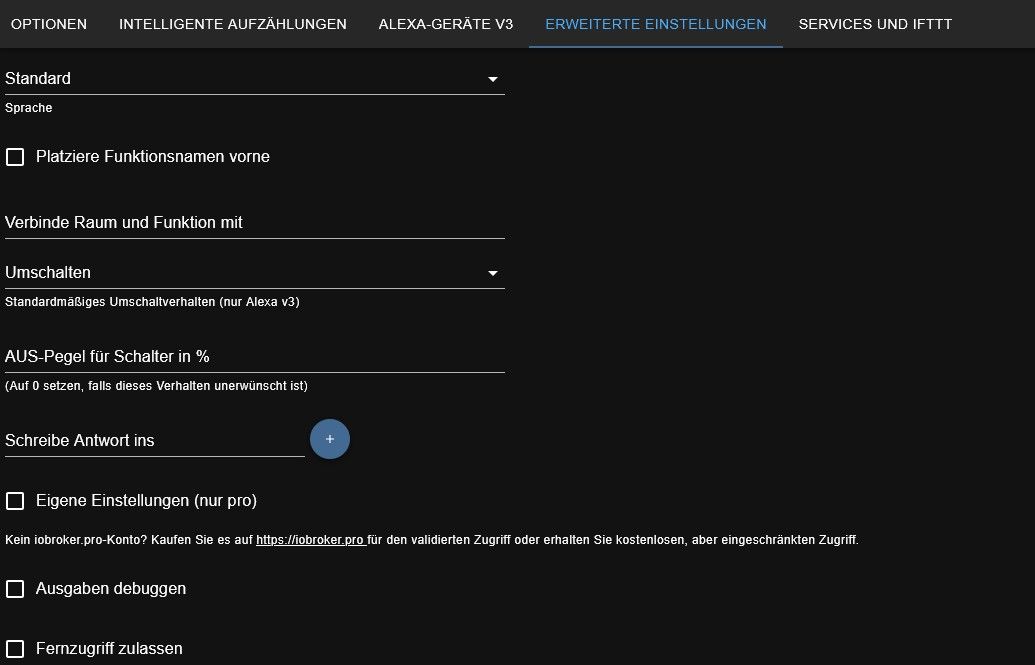Click the Kein iobroker.pro-Konto notice text
The height and width of the screenshot is (665, 1035).
coord(432,540)
